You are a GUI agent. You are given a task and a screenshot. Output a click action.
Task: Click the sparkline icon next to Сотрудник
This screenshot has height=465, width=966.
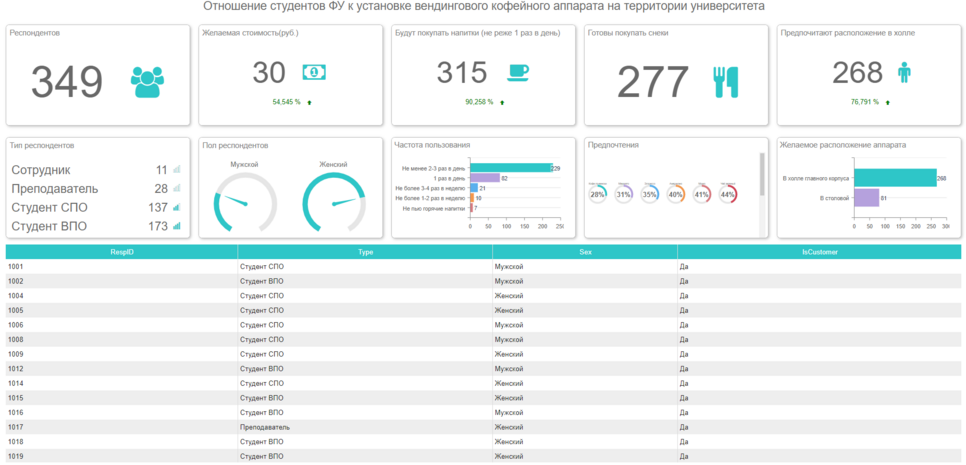tap(177, 170)
